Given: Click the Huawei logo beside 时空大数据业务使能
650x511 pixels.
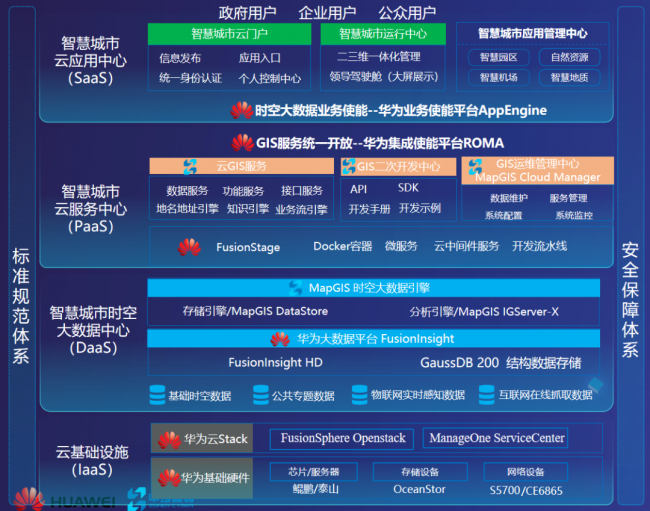Looking at the screenshot, I should tap(241, 110).
